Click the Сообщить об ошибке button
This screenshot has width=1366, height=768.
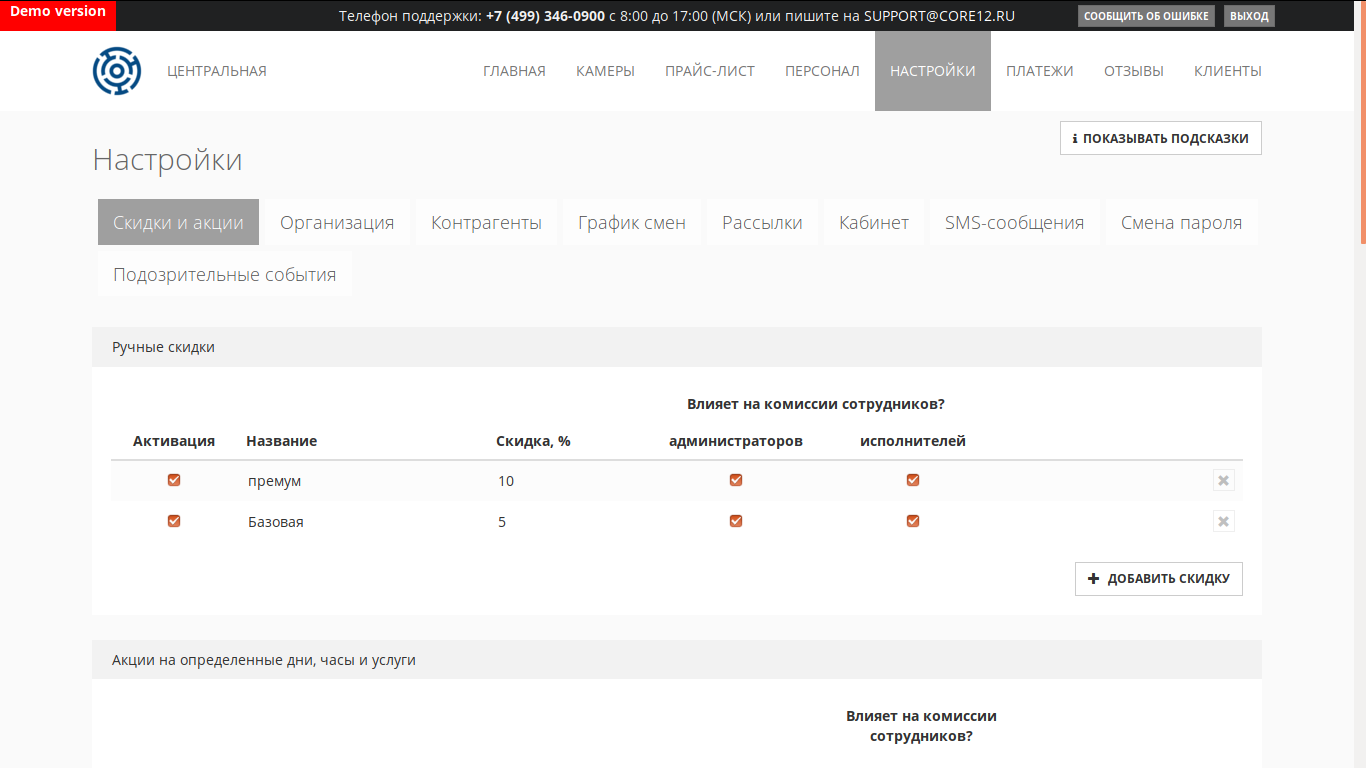1147,16
